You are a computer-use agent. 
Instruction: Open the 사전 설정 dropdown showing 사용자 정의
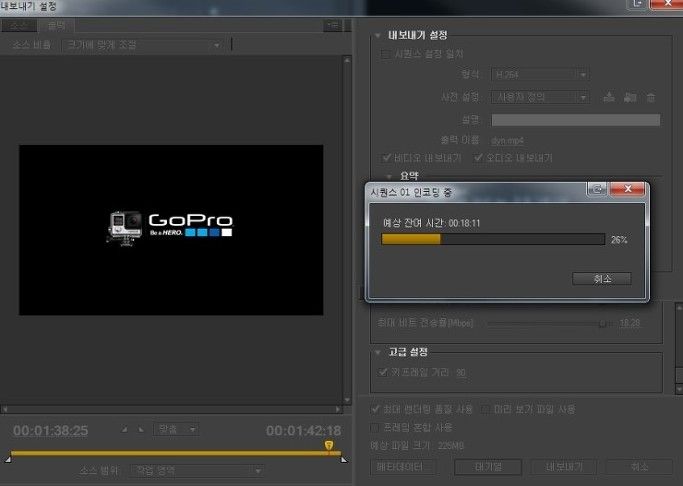tap(540, 97)
